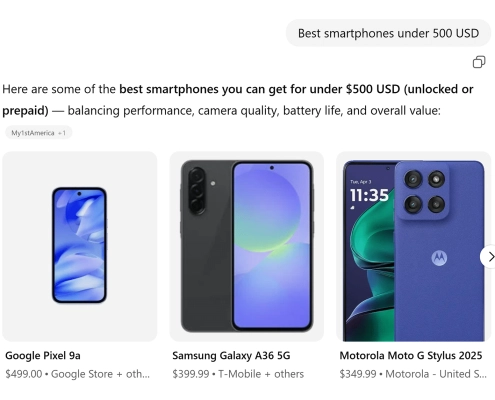
Task: Copy the user message with the copy icon
Action: pyautogui.click(x=479, y=62)
